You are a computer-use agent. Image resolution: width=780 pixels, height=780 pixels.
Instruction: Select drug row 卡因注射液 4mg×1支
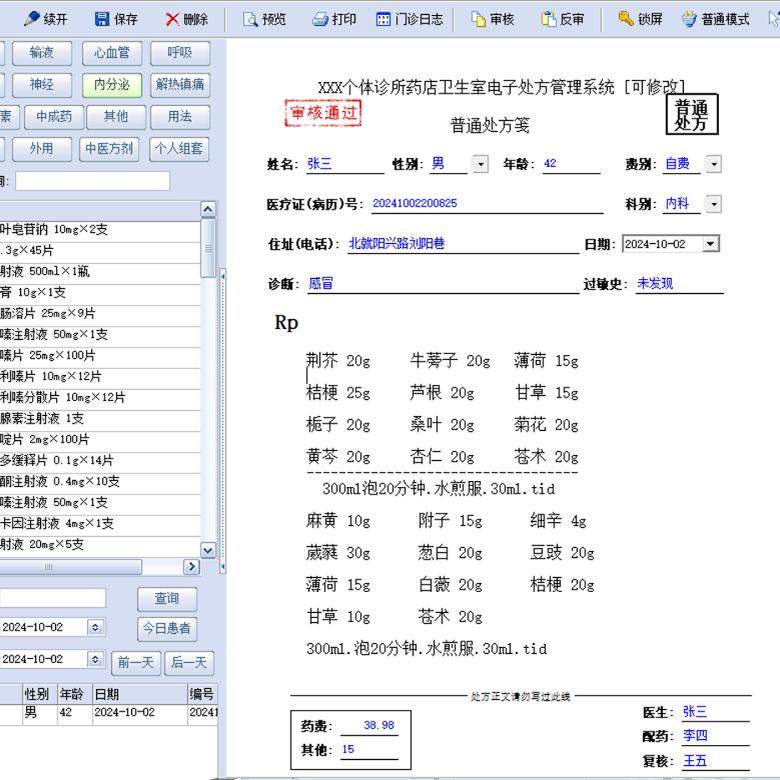(100, 523)
